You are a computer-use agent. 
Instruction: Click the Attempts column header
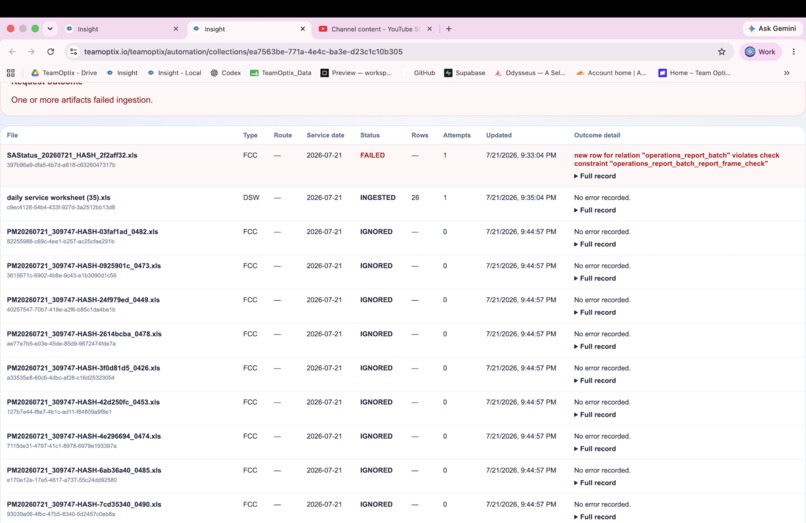(456, 135)
